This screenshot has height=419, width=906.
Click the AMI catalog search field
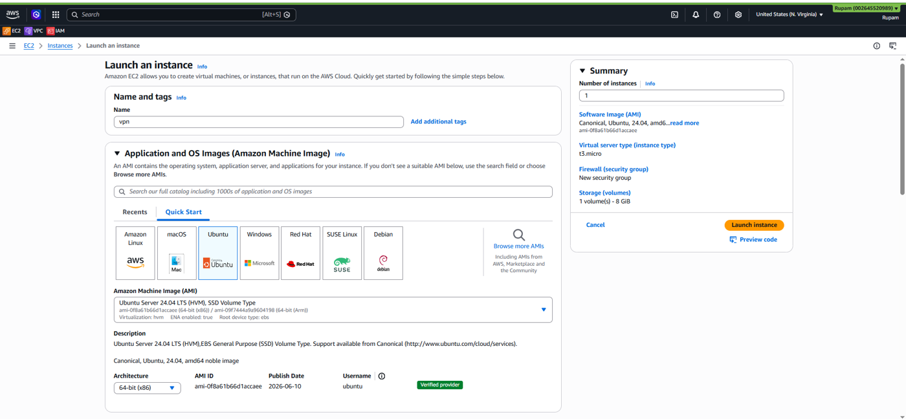(x=333, y=191)
